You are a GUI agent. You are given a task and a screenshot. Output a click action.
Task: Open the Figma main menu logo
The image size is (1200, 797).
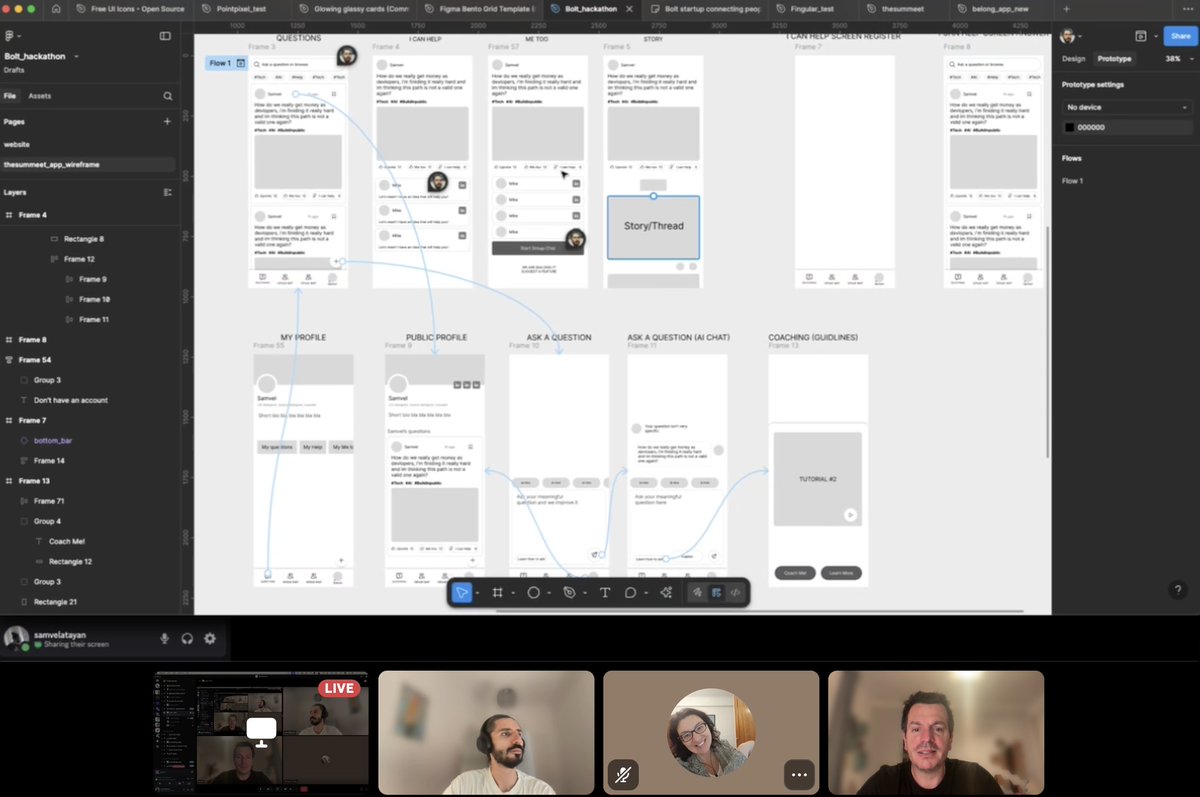pyautogui.click(x=11, y=35)
